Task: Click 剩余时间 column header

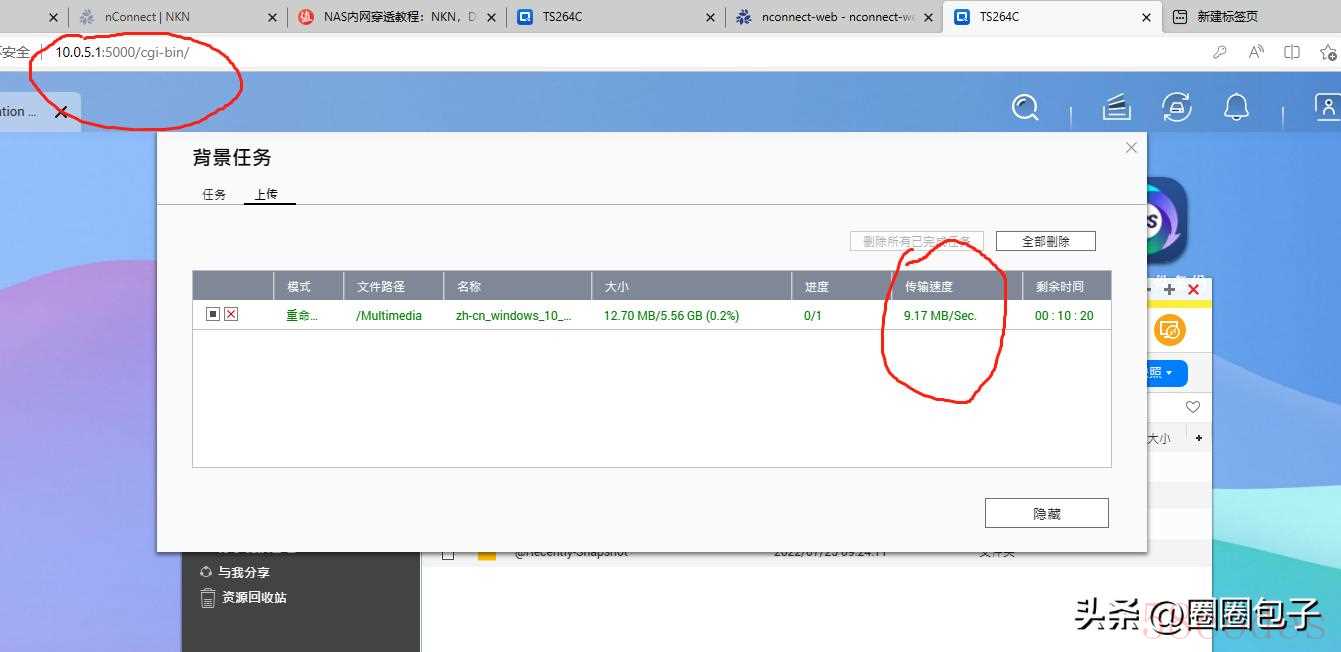Action: click(x=1066, y=286)
